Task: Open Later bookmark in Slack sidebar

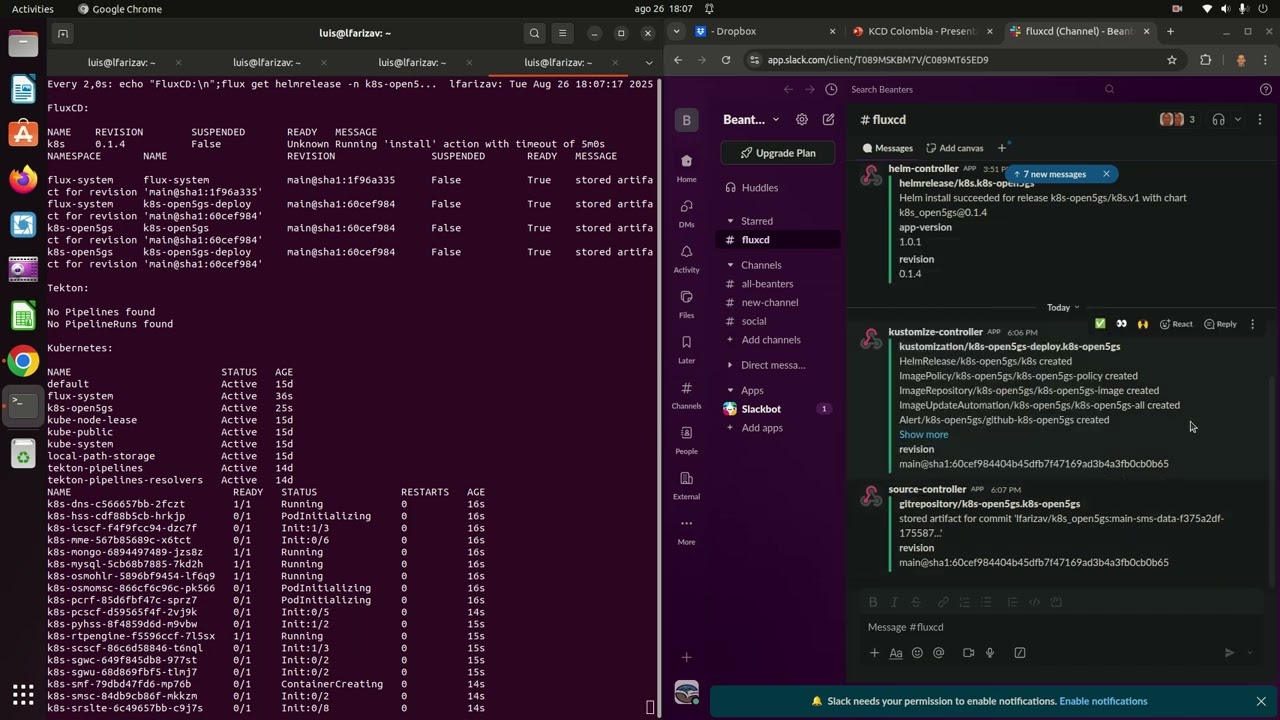Action: (x=686, y=348)
